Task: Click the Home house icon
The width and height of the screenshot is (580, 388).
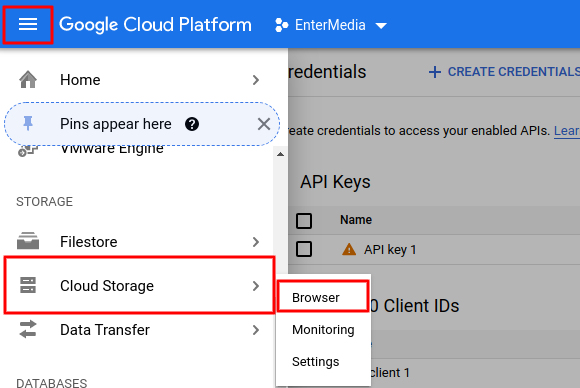Action: click(28, 80)
